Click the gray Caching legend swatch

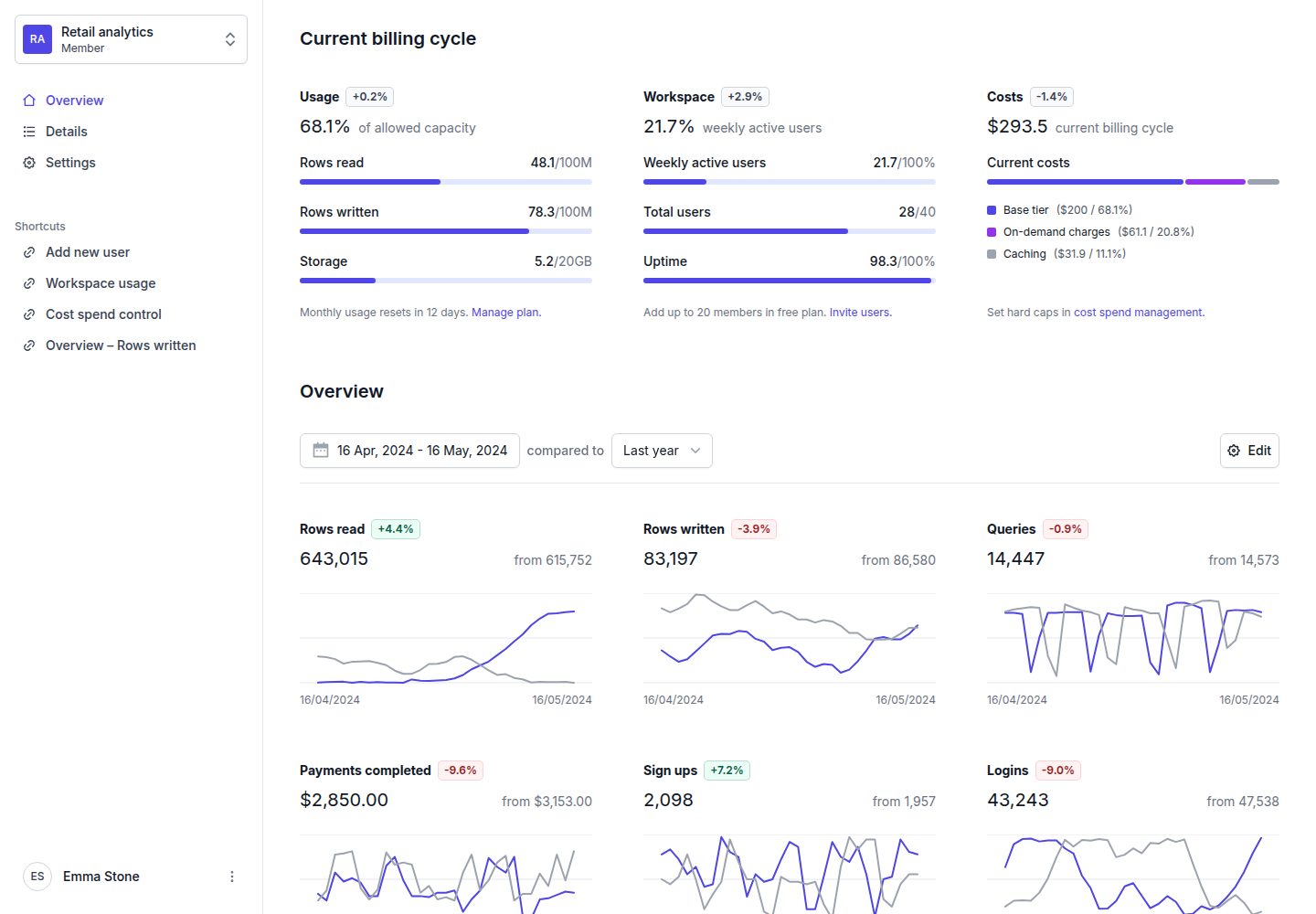tap(992, 254)
